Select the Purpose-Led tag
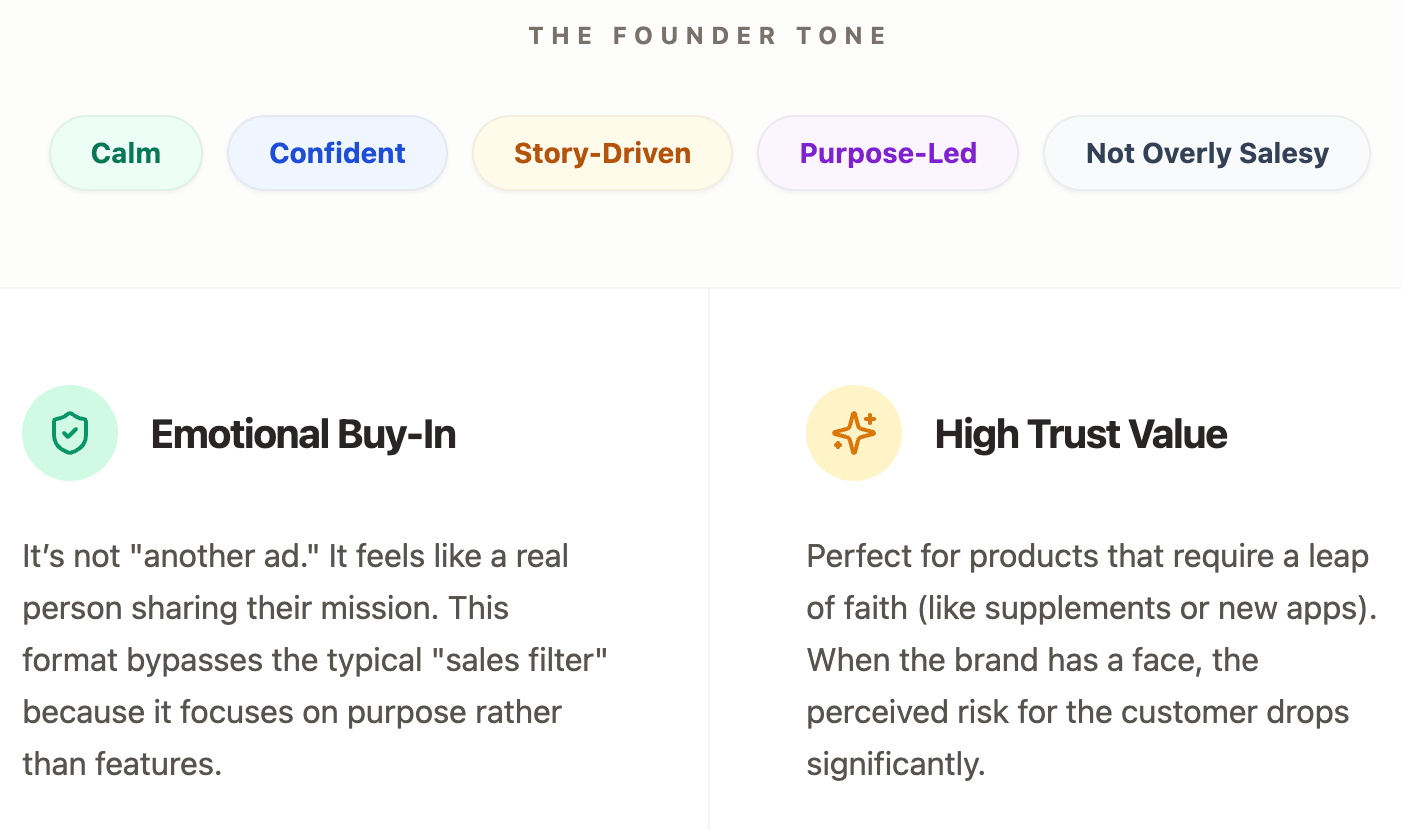The width and height of the screenshot is (1402, 830). coord(888,153)
